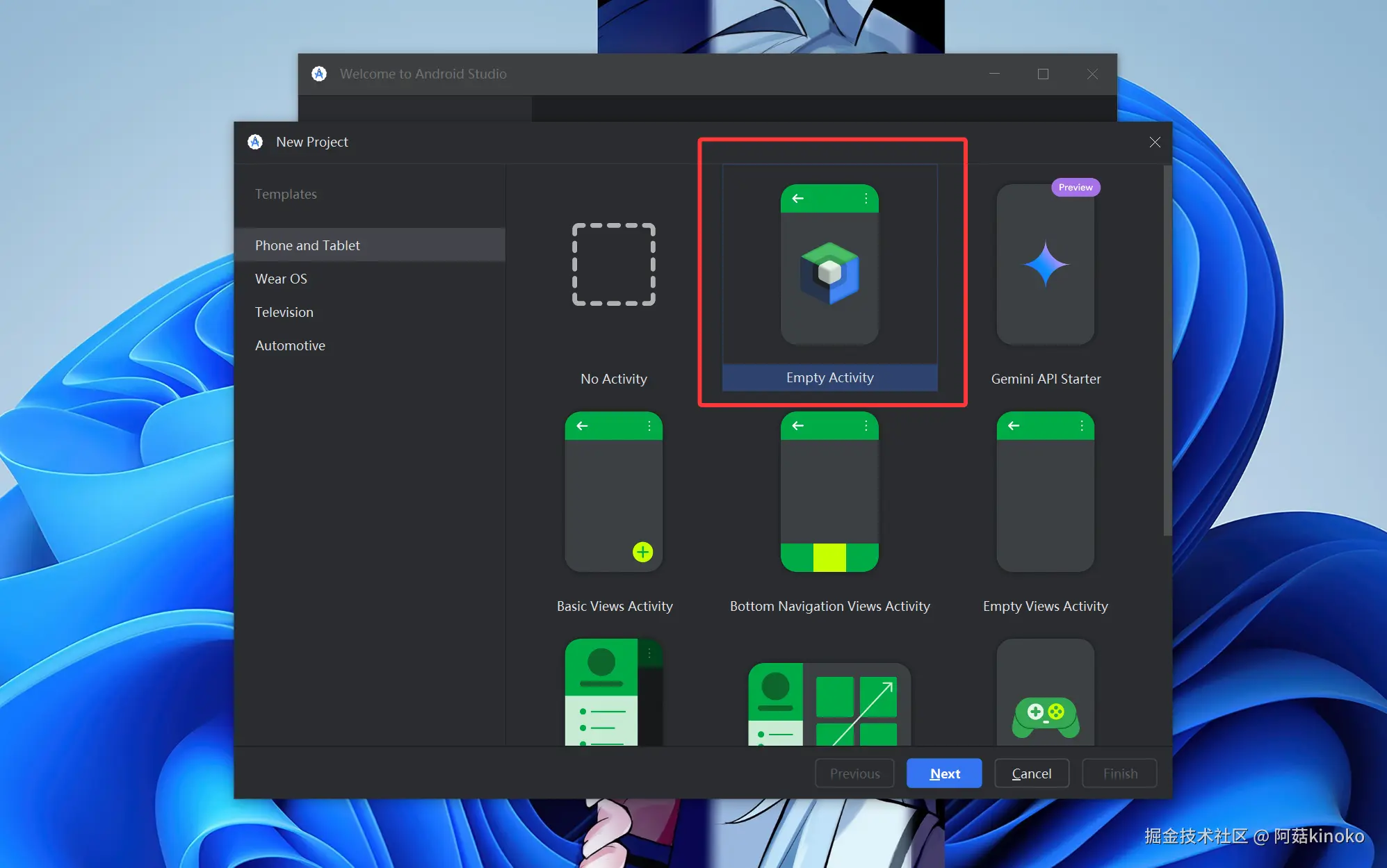Pick the Basic Views Activity template thumbnail
Screen dimensions: 1387x868
click(613, 492)
